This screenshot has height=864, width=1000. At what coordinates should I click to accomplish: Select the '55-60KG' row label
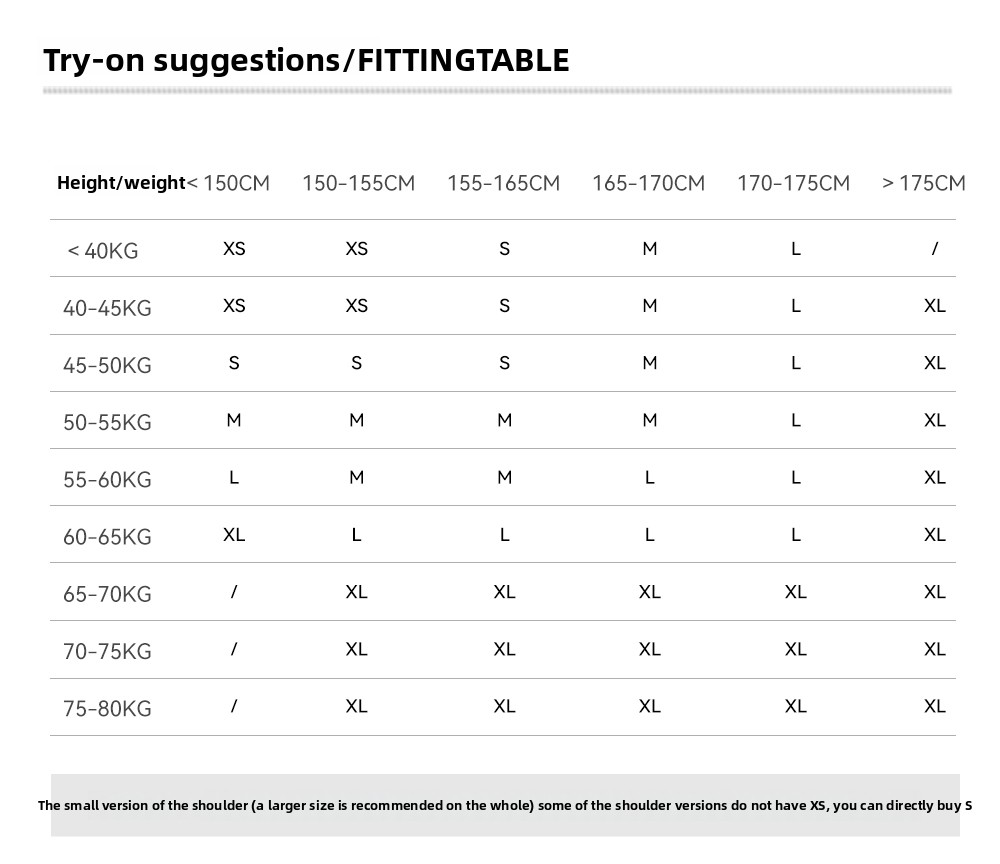(107, 480)
